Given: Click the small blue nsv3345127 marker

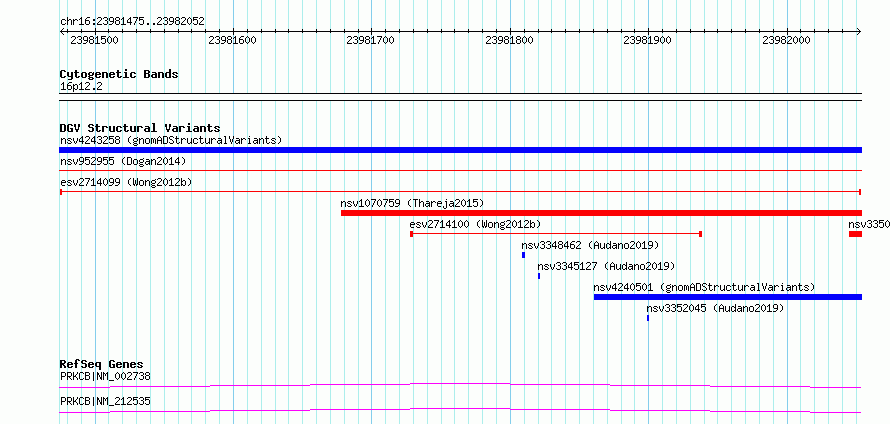Looking at the screenshot, I should click(x=539, y=276).
